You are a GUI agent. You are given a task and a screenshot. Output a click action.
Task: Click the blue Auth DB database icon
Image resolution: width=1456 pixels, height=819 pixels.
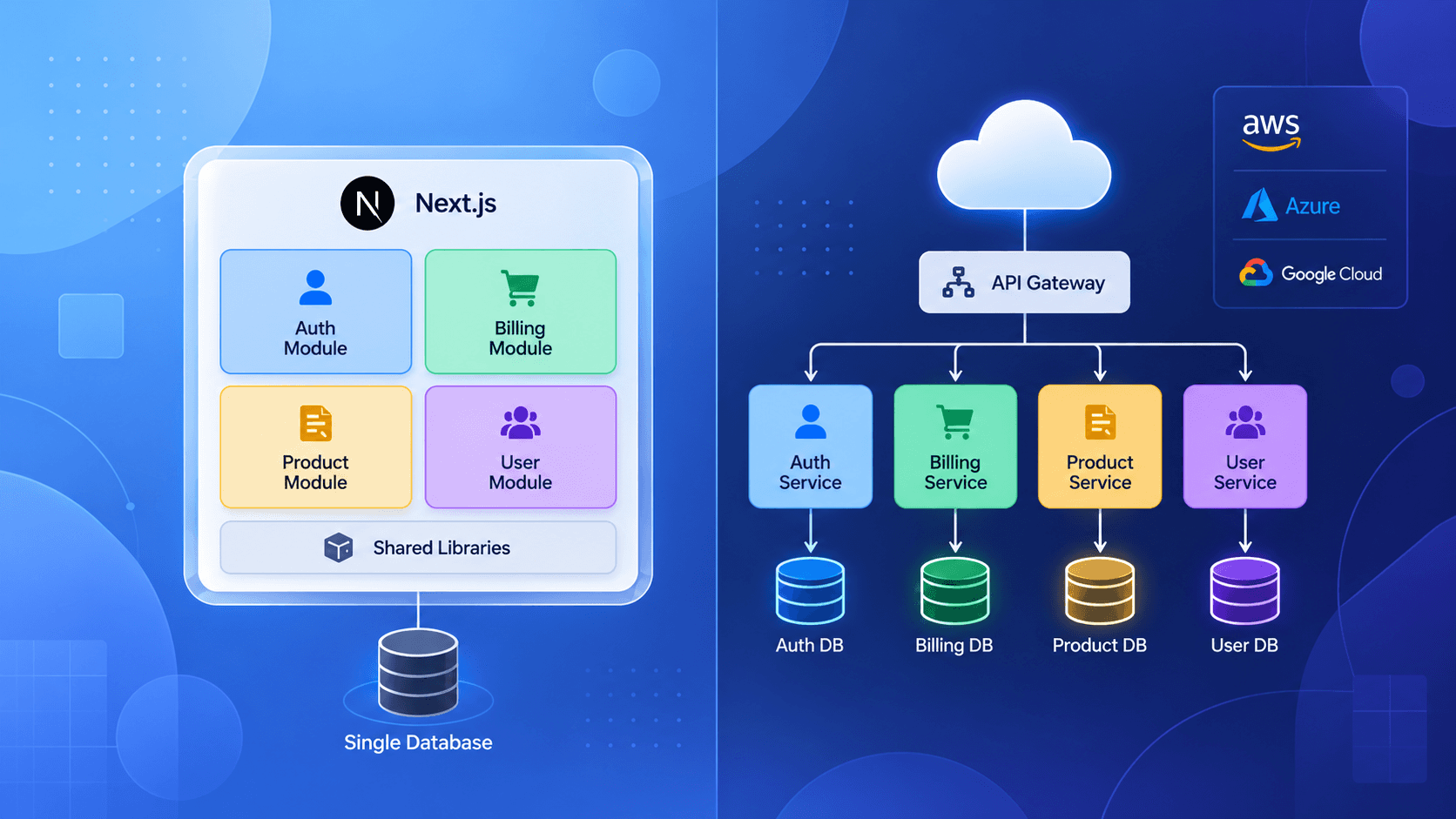(811, 591)
